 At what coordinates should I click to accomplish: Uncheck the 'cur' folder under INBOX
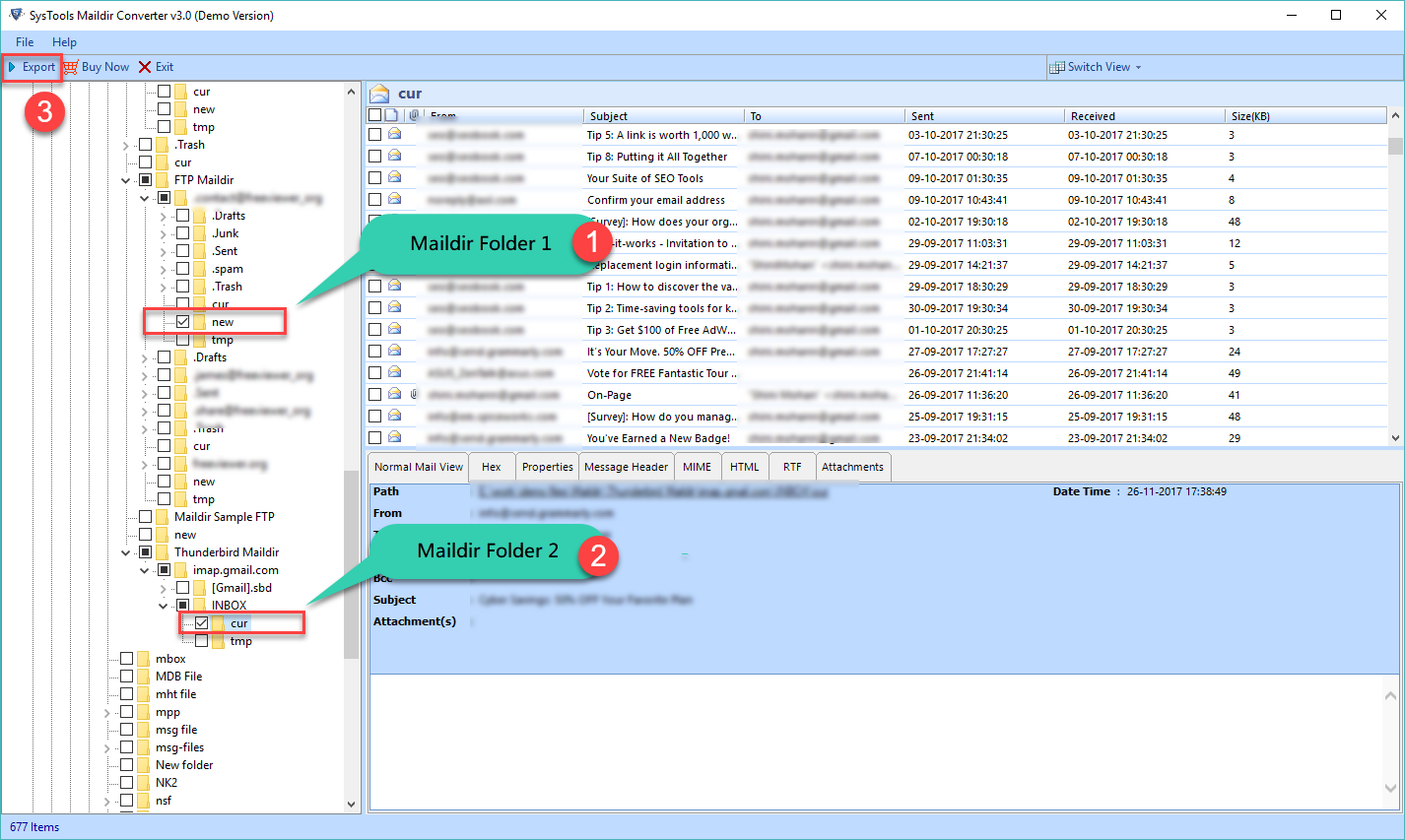pyautogui.click(x=201, y=623)
